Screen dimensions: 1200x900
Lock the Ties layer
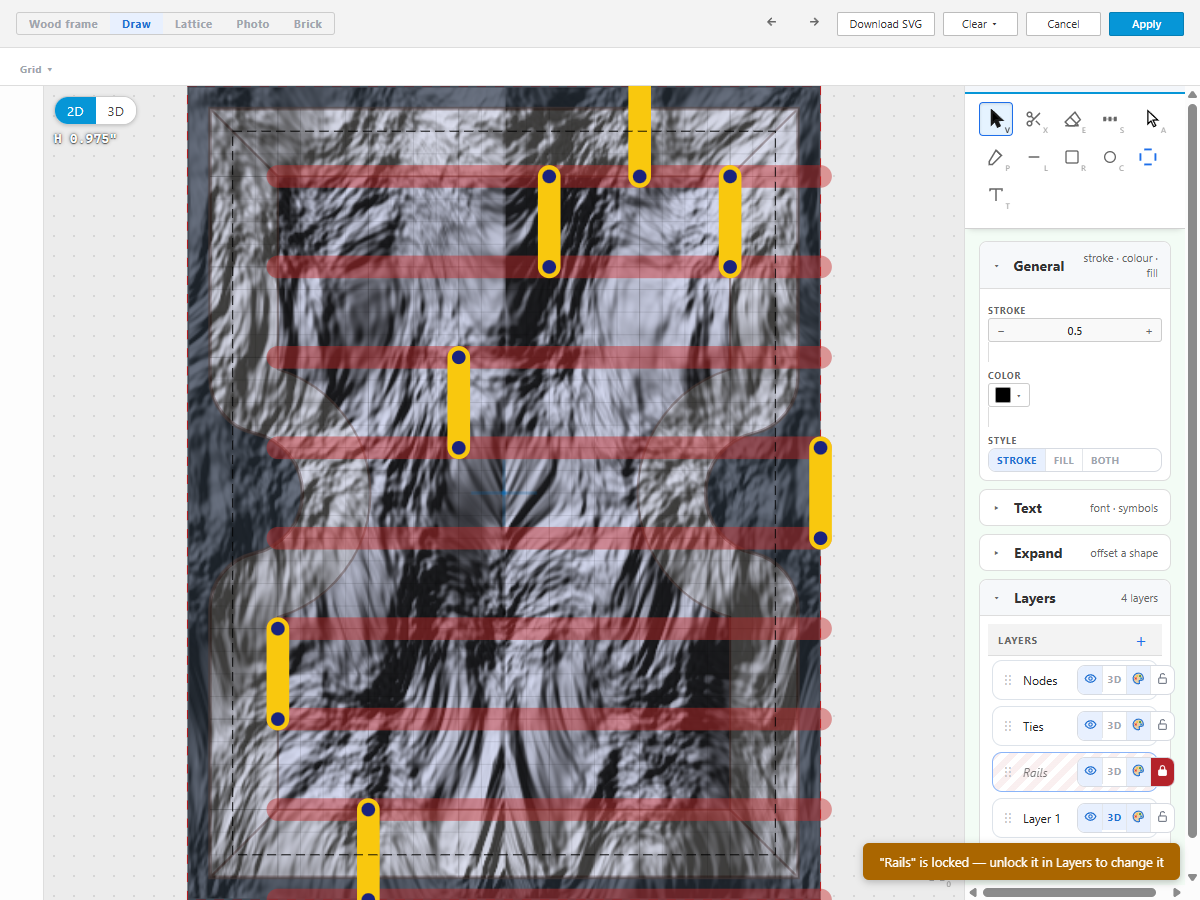tap(1162, 726)
